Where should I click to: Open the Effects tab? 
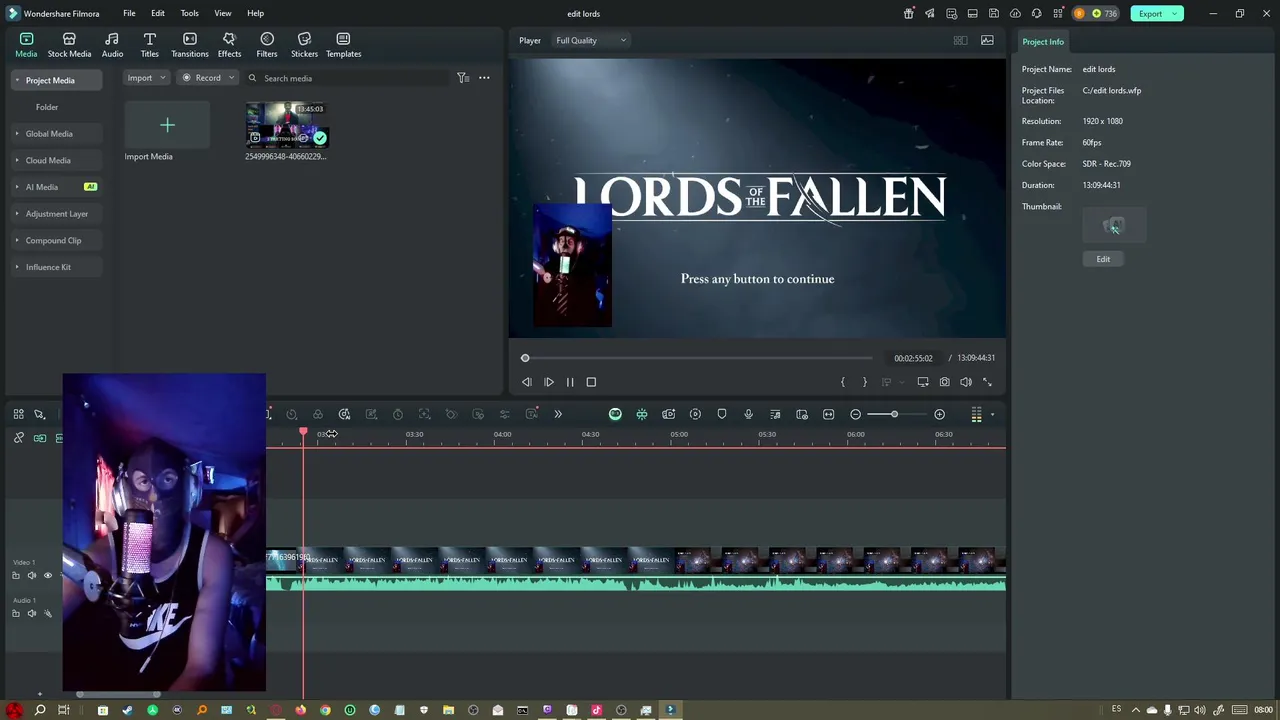(x=229, y=46)
